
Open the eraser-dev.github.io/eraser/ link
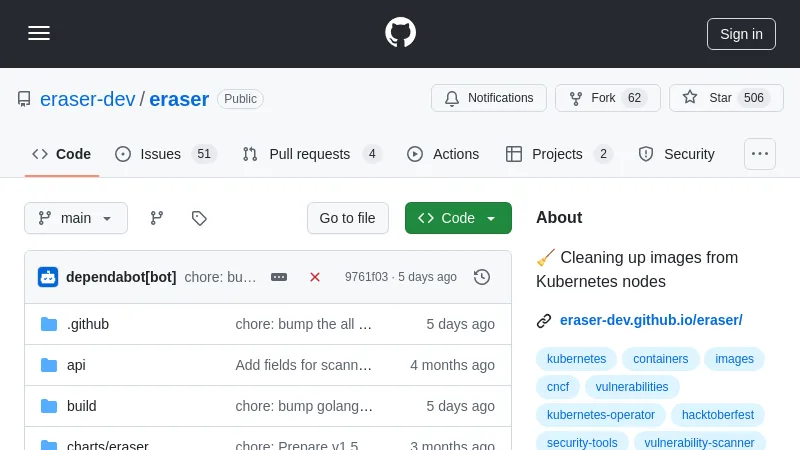pos(651,320)
